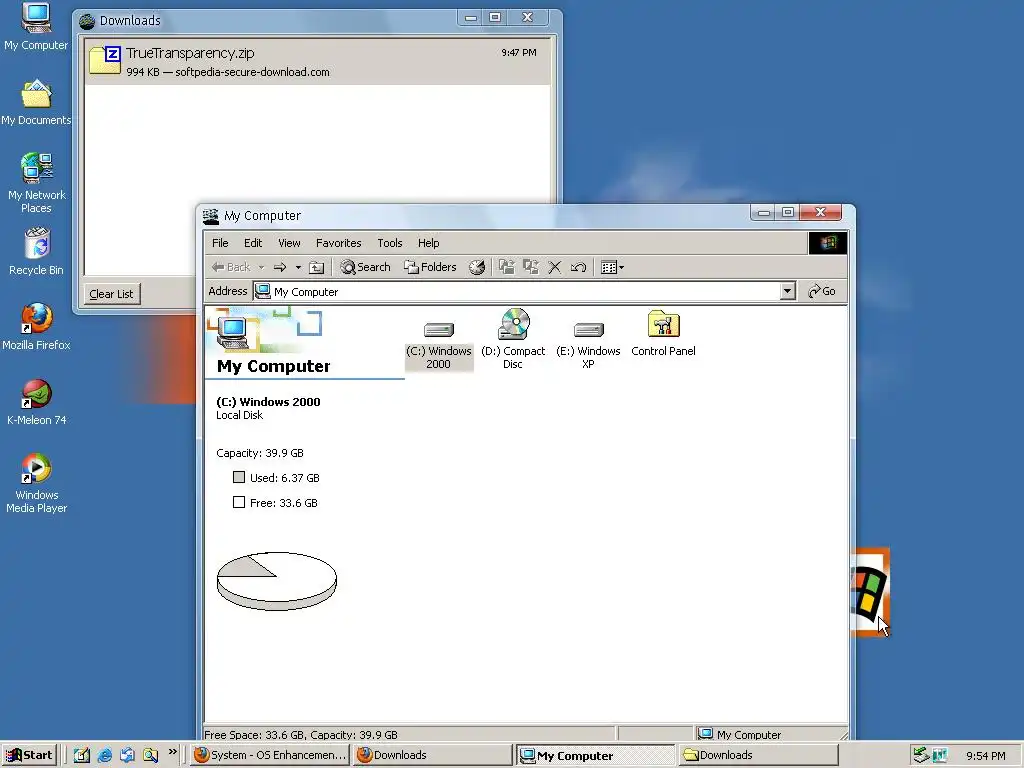Screen dimensions: 1024x768
Task: Click softpedia-secure-download.com source text
Action: (252, 72)
